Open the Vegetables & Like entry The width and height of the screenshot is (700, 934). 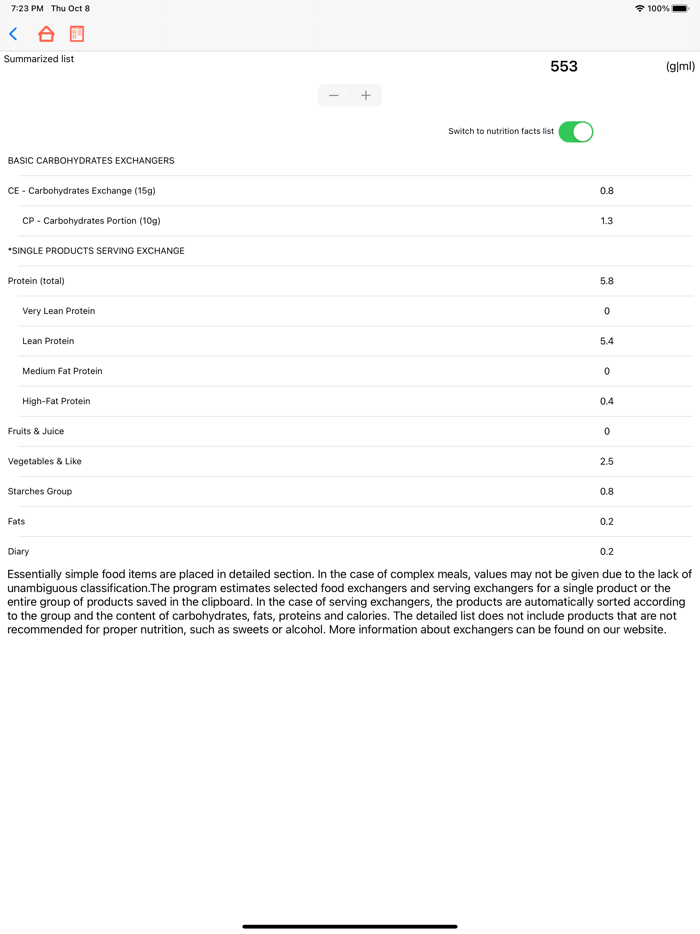pos(350,461)
